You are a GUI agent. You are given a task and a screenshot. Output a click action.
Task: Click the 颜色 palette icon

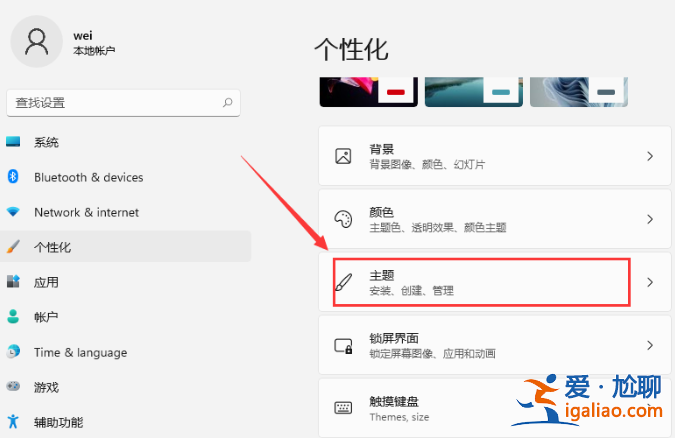(343, 219)
